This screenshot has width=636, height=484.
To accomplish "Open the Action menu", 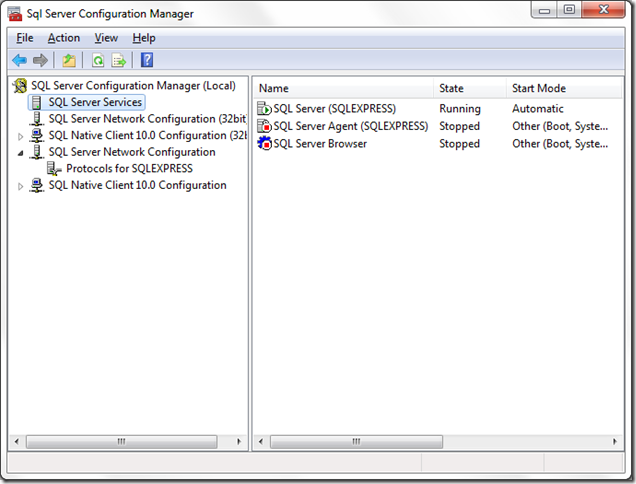I will pos(64,38).
